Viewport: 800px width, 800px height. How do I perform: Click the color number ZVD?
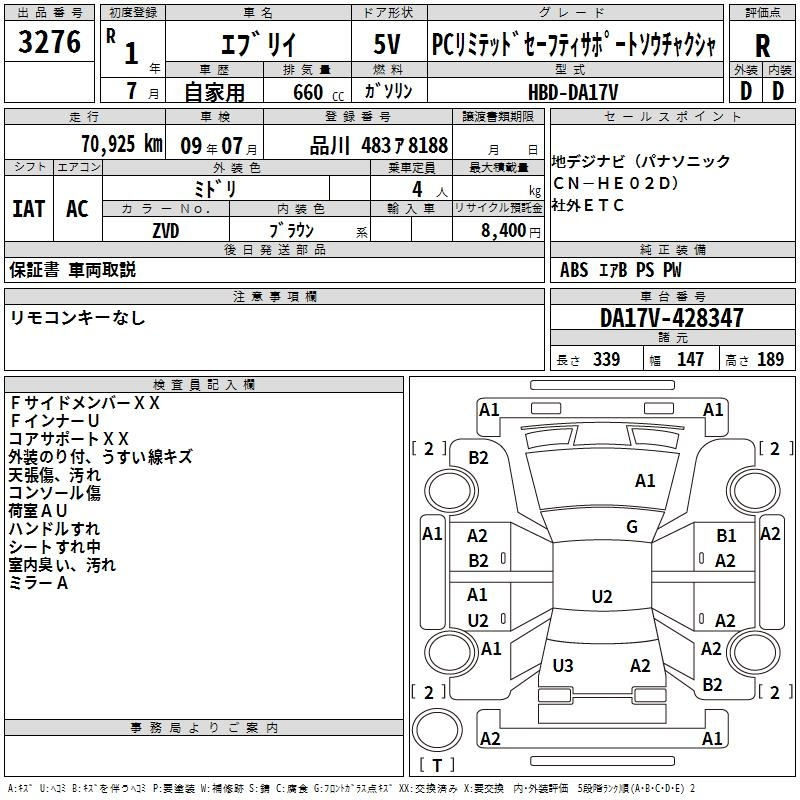coord(166,230)
